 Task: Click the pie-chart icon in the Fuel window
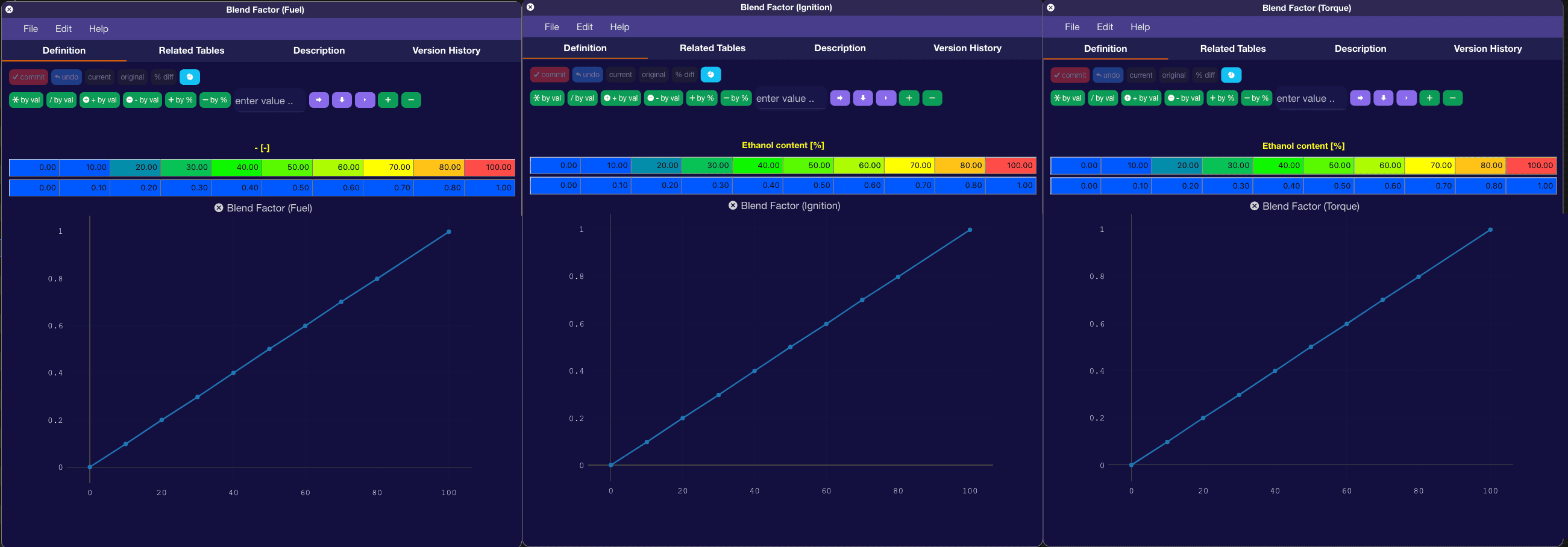(x=189, y=77)
